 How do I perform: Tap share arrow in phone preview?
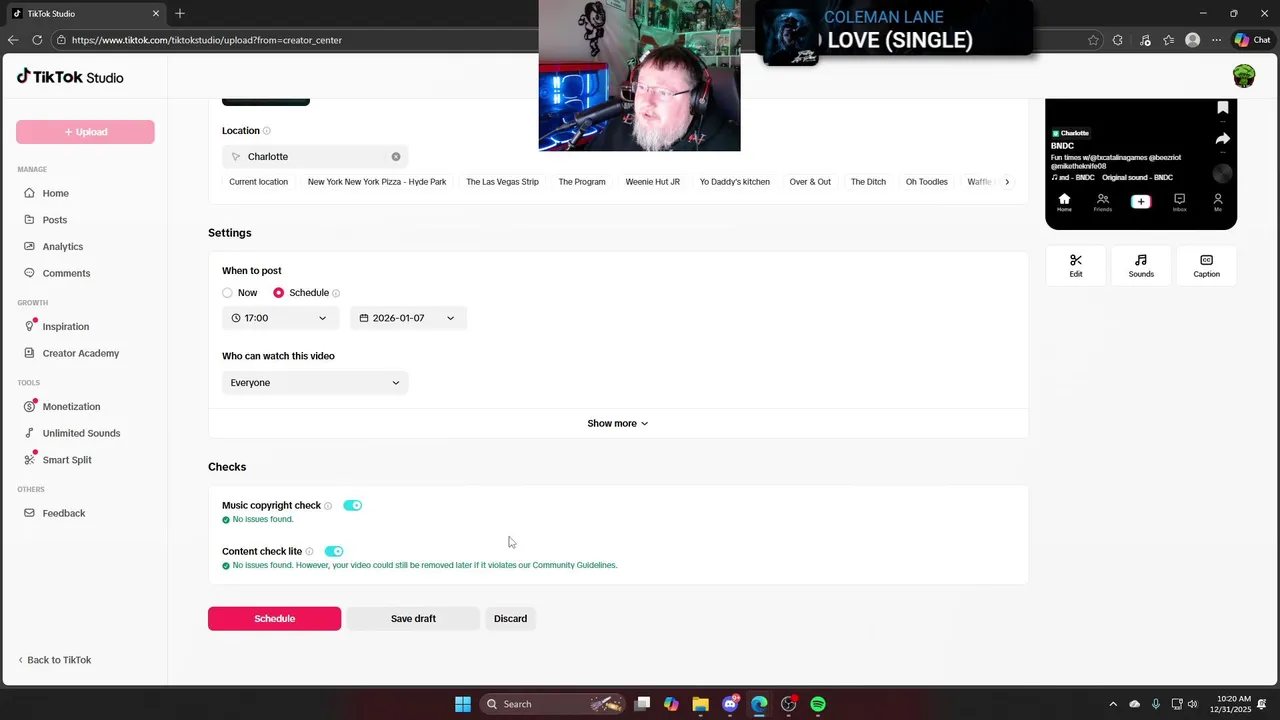coord(1222,139)
